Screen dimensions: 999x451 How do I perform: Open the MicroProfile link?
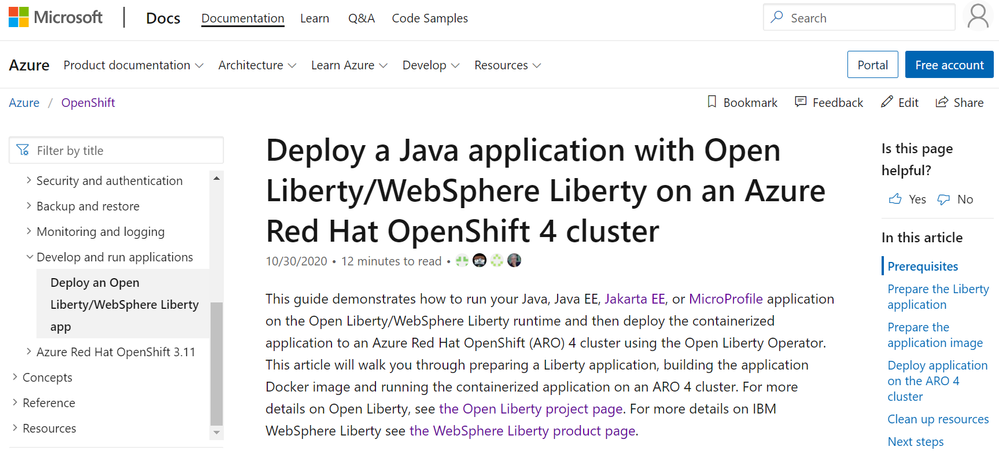725,299
